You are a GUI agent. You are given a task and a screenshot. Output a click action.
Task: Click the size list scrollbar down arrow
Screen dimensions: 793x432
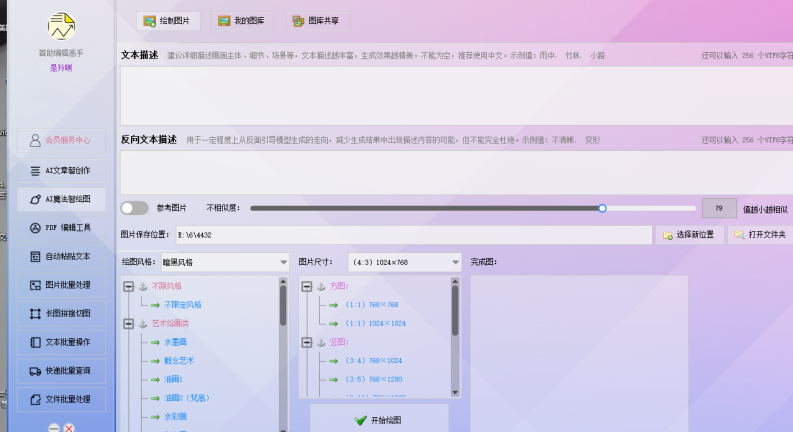point(455,393)
